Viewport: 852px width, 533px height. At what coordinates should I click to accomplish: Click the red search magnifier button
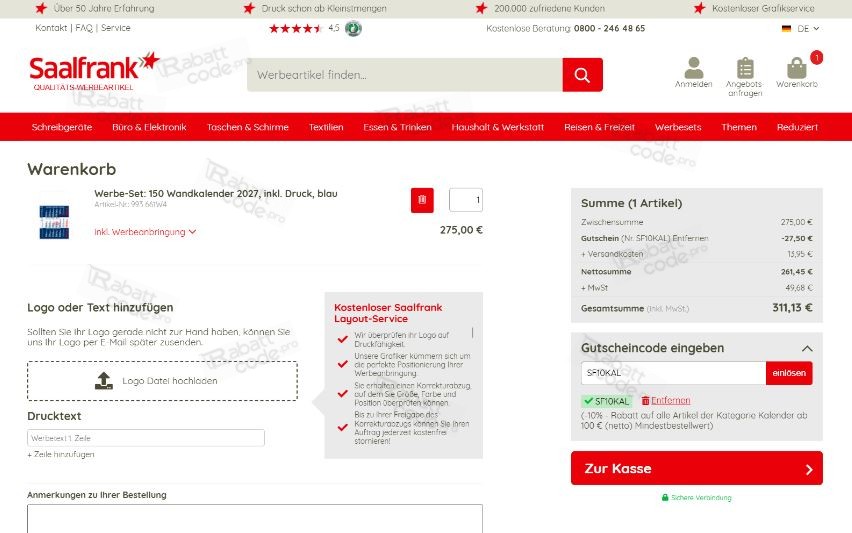(582, 75)
